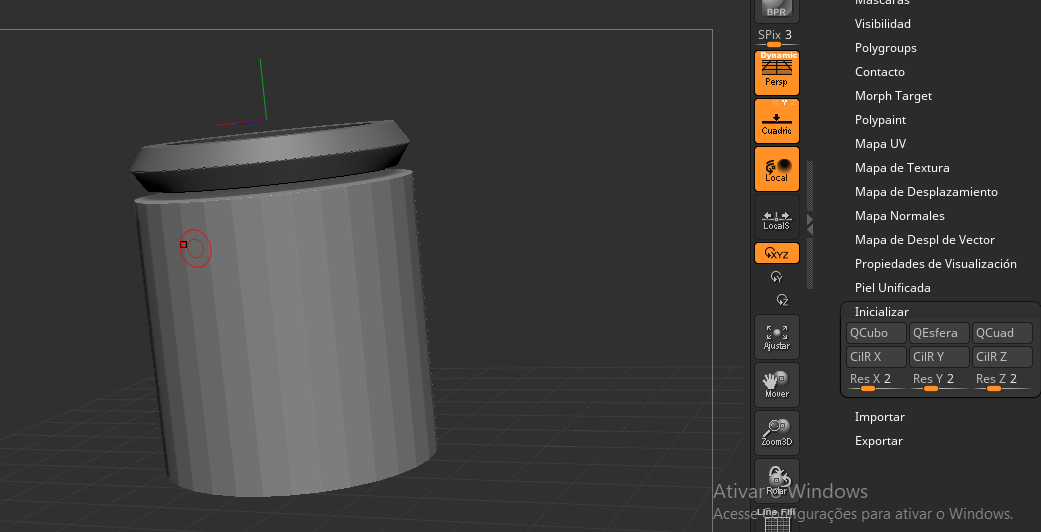
Task: Click the Mover navigation icon
Action: coord(777,385)
